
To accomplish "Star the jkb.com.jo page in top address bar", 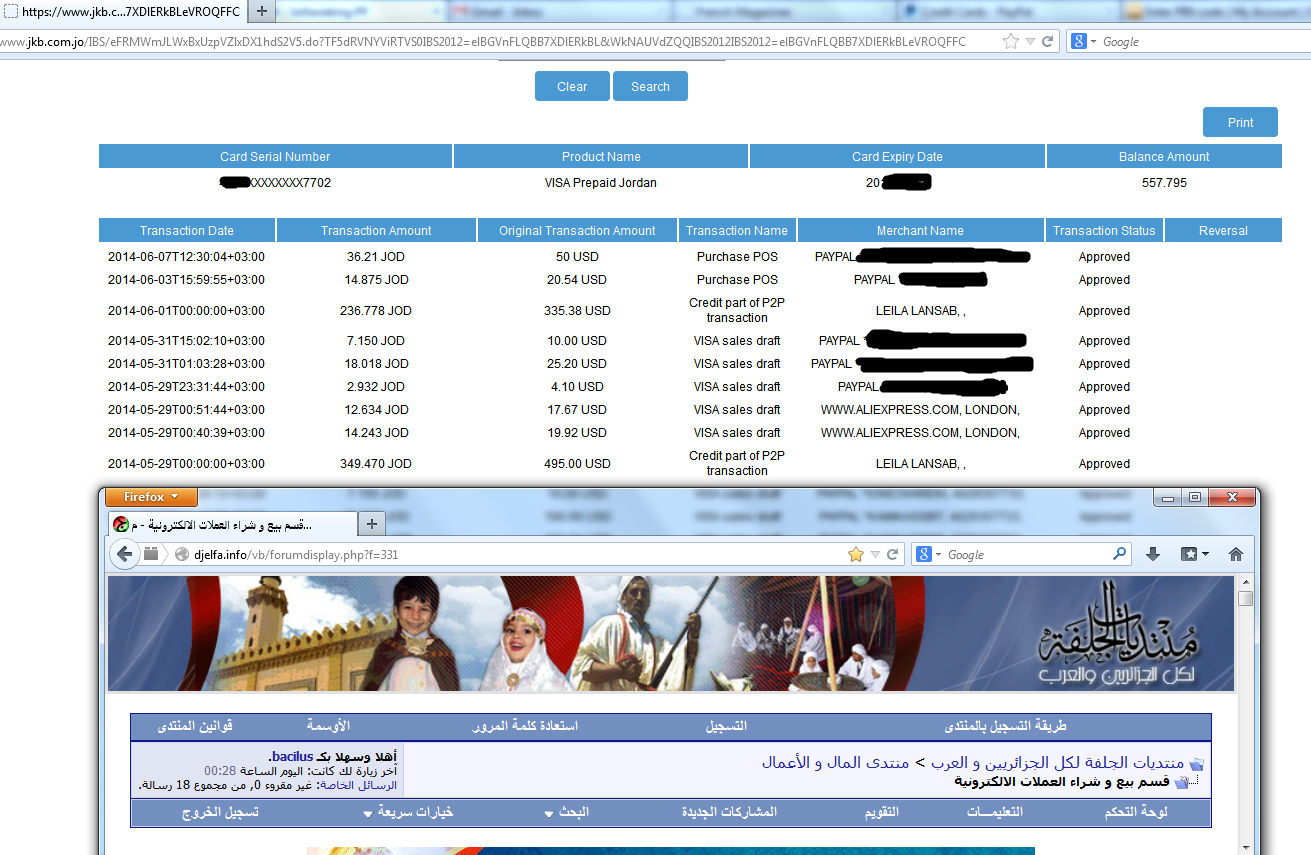I will pyautogui.click(x=1011, y=42).
